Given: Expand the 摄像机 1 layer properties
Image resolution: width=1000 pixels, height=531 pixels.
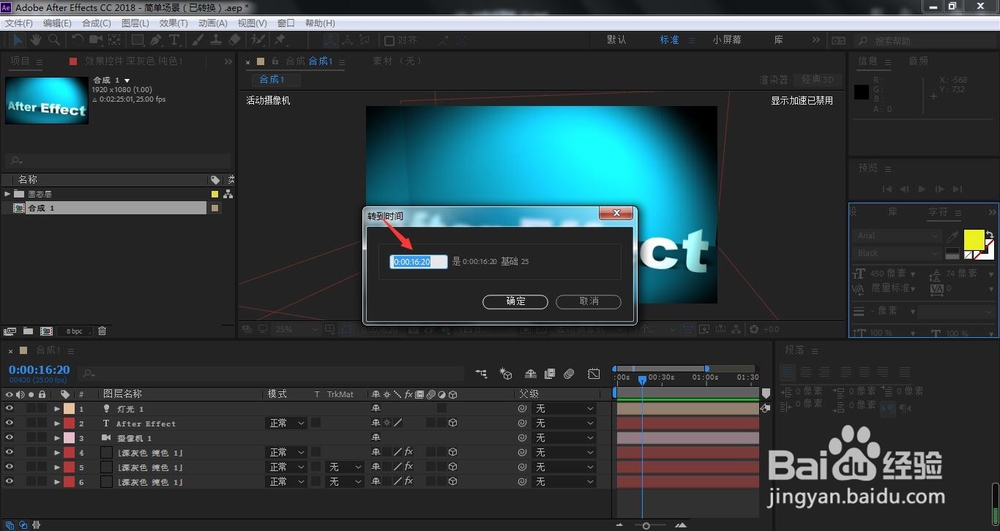Looking at the screenshot, I should coord(57,438).
